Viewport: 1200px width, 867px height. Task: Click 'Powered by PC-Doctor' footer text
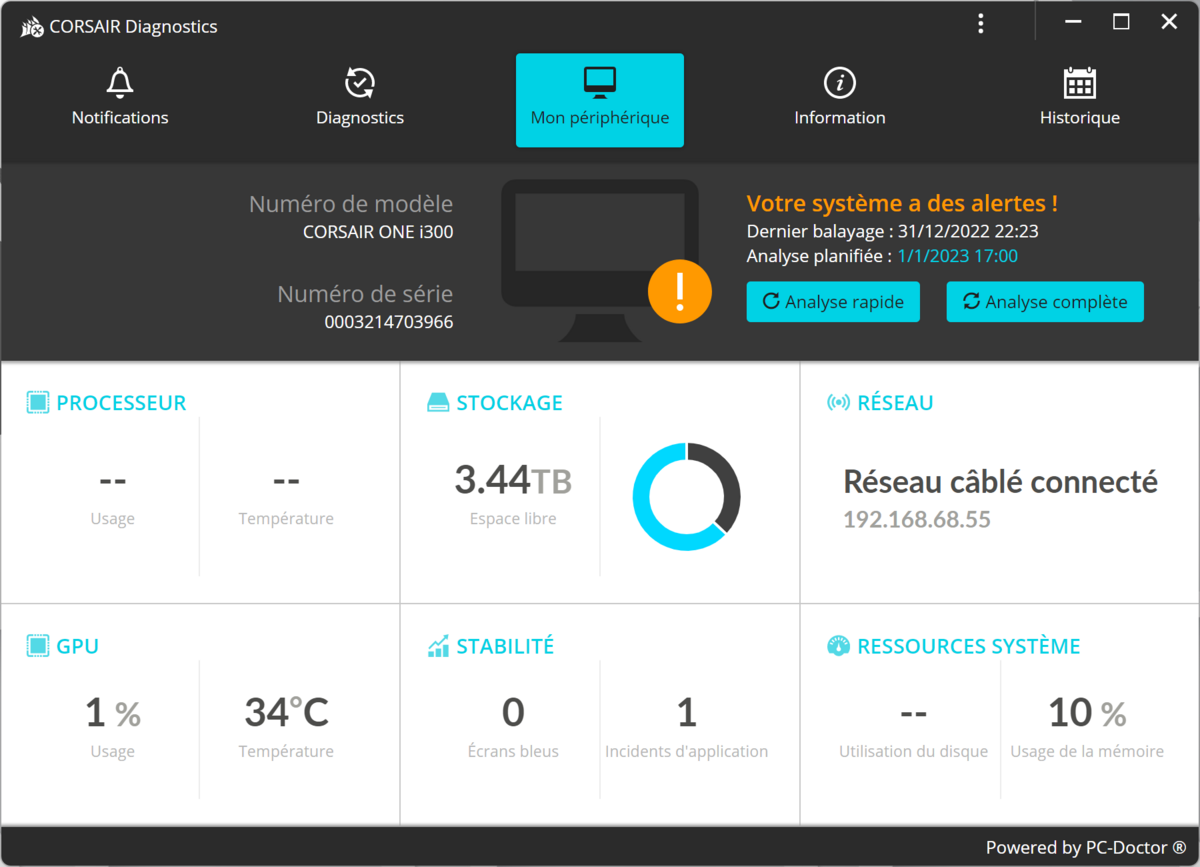pyautogui.click(x=1084, y=847)
